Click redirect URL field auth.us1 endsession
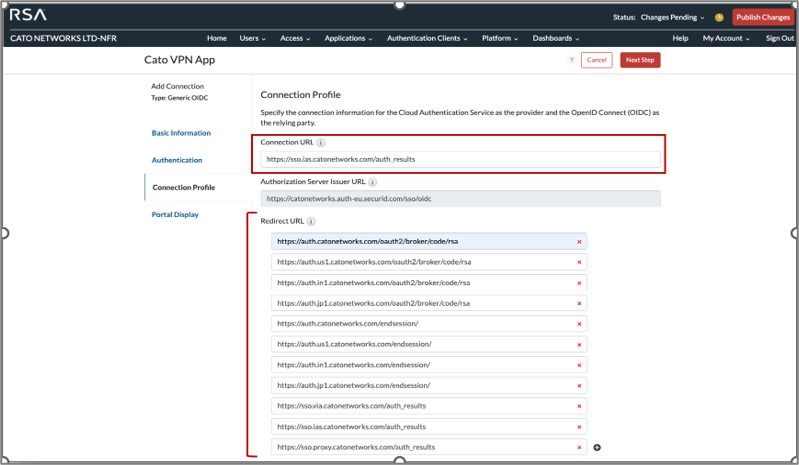The width and height of the screenshot is (799, 465). pos(429,344)
